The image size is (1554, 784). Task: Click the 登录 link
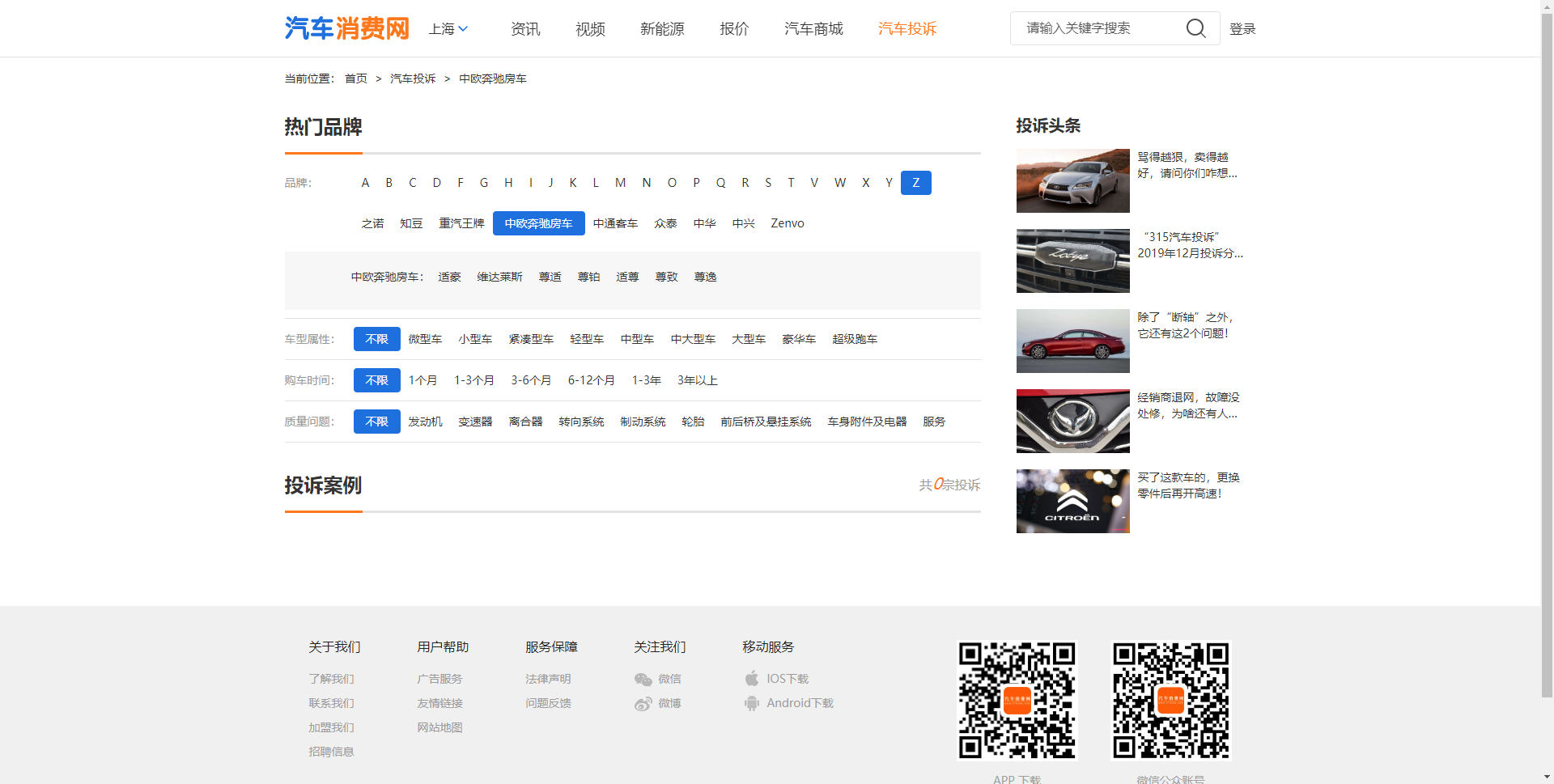tap(1243, 28)
